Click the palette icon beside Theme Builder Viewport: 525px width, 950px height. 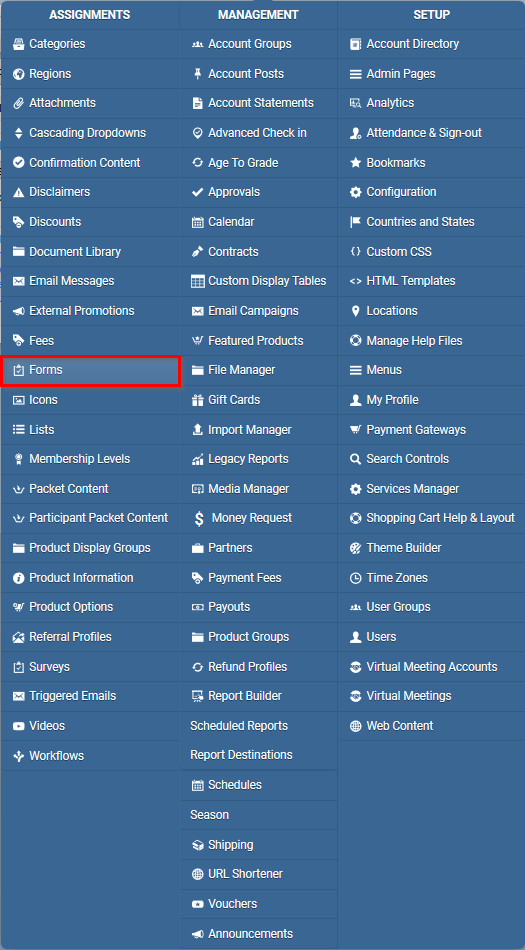[355, 548]
